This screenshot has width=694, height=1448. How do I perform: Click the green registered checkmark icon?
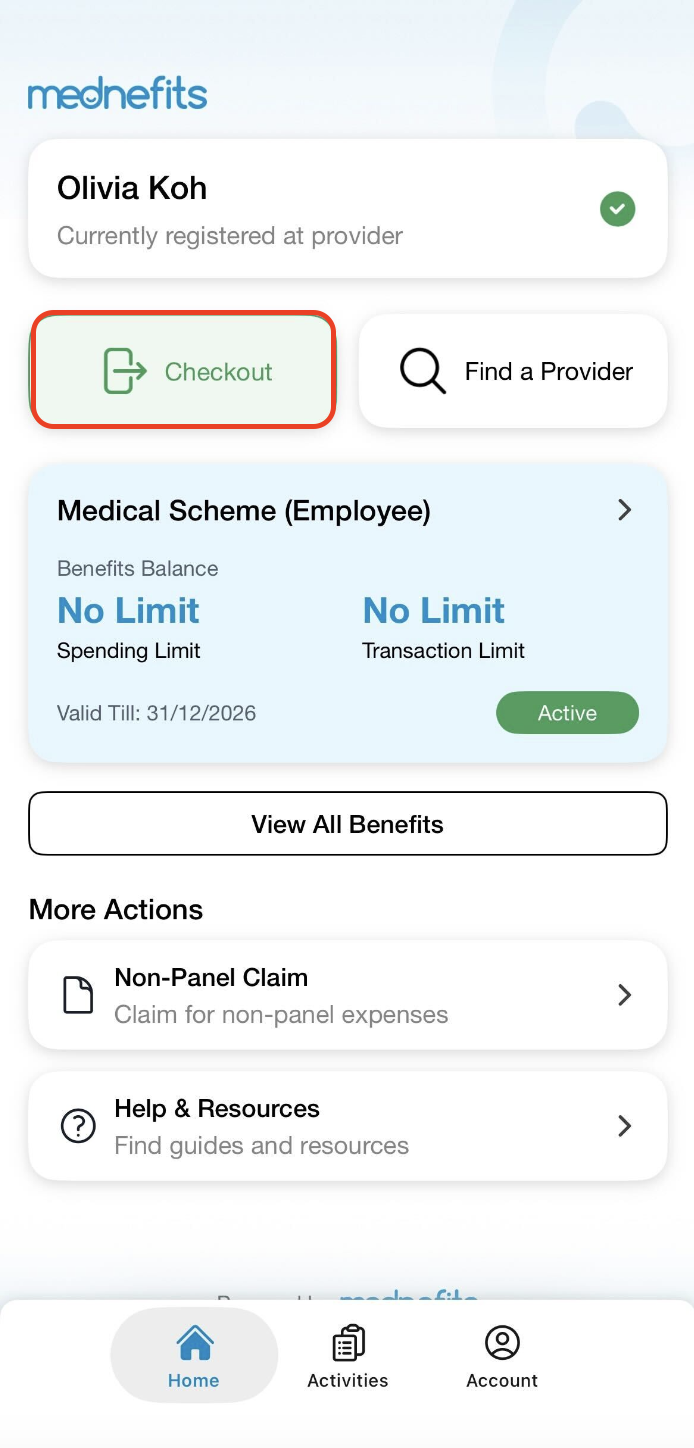[617, 209]
